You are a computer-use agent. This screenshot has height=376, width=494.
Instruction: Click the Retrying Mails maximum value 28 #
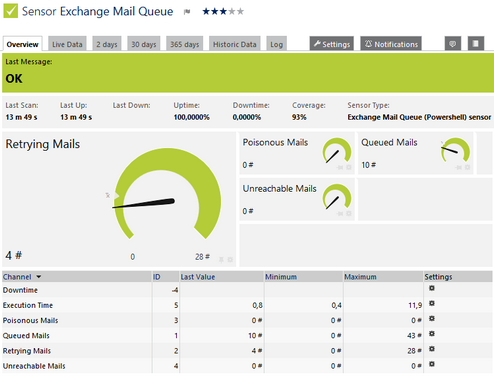point(414,351)
